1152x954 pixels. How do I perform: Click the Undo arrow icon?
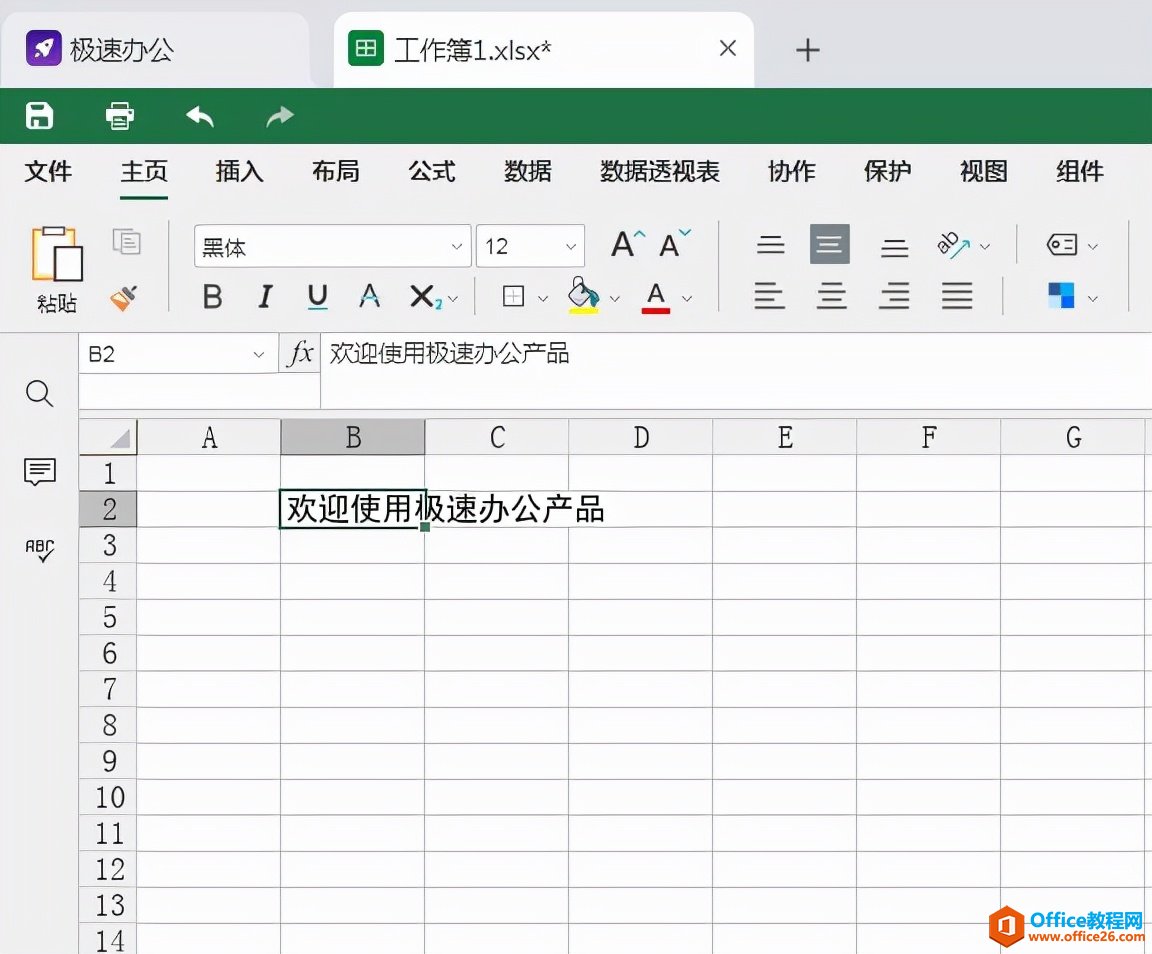point(199,115)
